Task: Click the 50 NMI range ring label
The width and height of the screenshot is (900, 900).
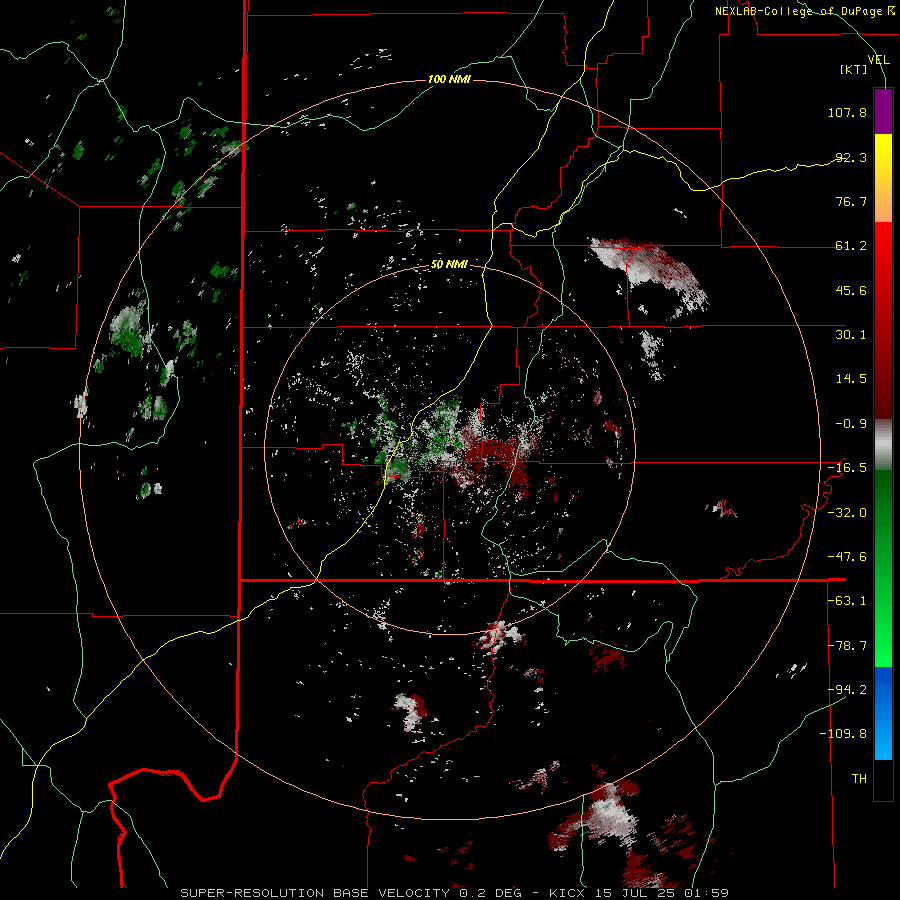Action: pyautogui.click(x=449, y=264)
